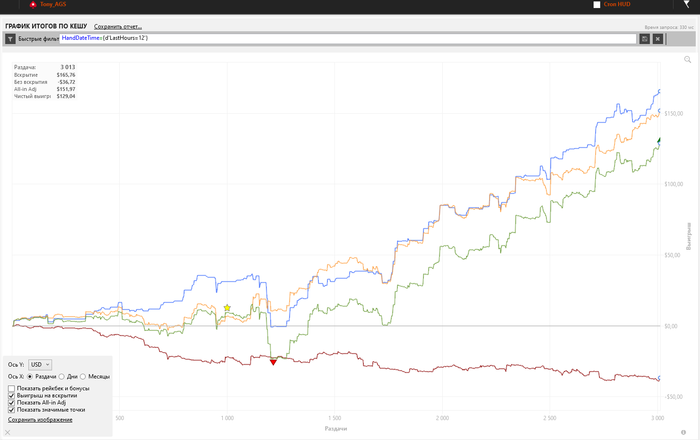Click the Без вскрытия -$36,72 stat row
The image size is (700, 440).
click(45, 82)
